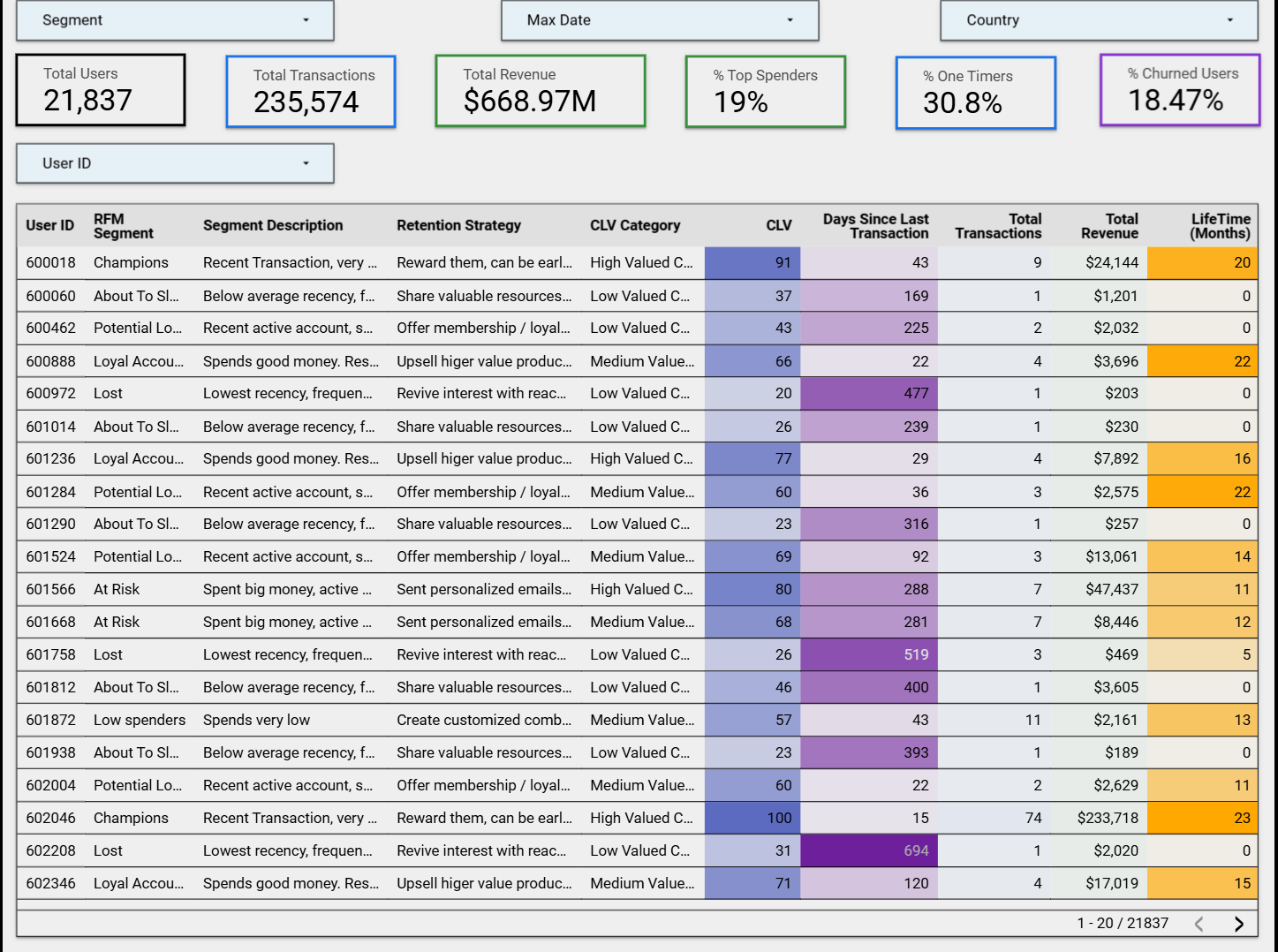
Task: Click total transactions 11 cell
Action: [994, 720]
